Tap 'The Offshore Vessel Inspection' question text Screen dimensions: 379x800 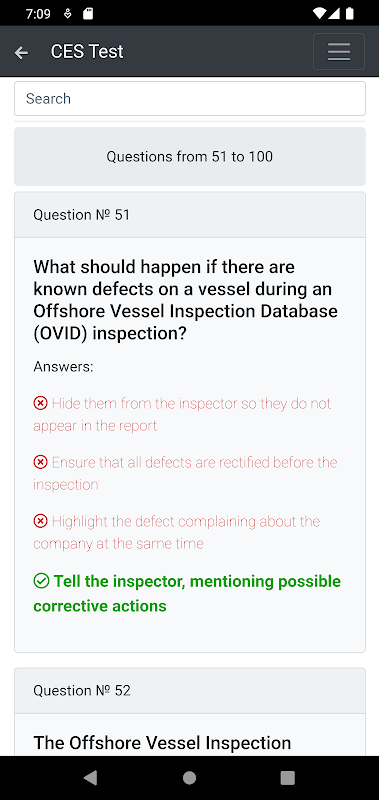[162, 743]
